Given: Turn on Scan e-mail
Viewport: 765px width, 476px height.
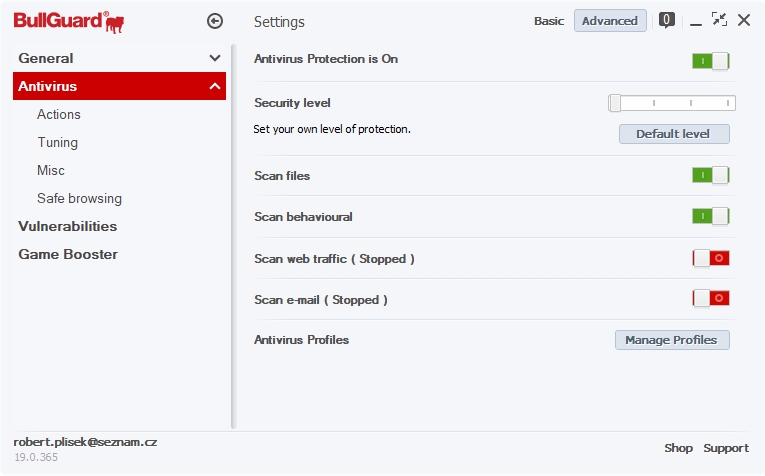Looking at the screenshot, I should coord(711,298).
